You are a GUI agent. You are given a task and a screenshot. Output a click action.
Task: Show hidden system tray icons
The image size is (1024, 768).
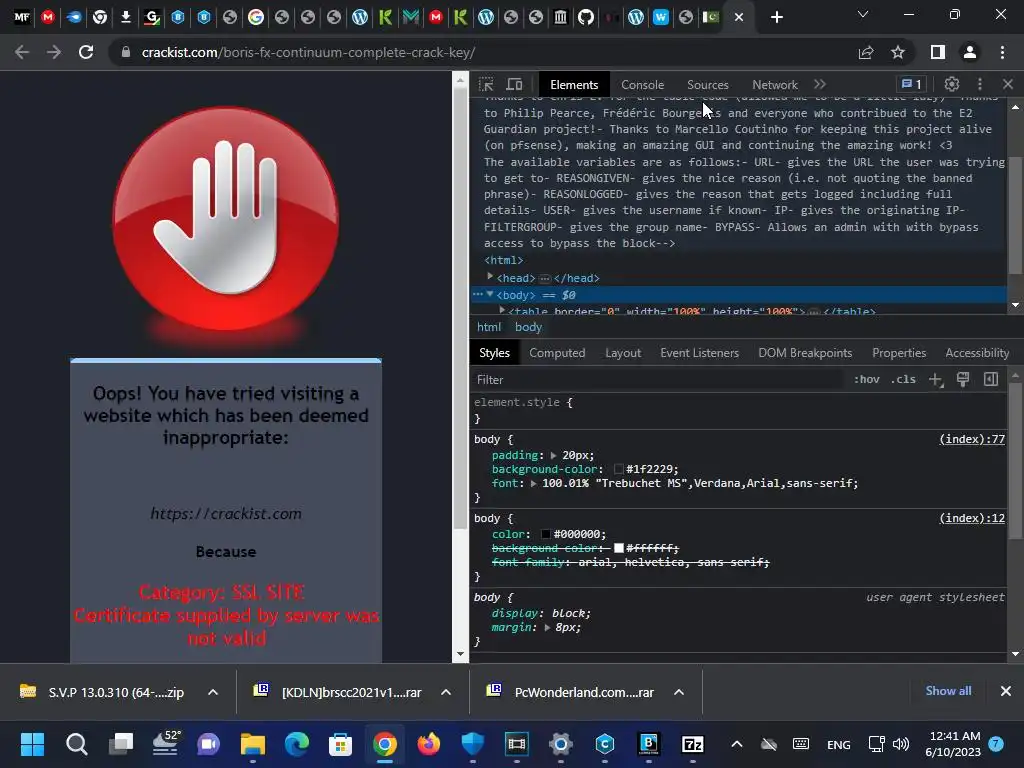[737, 744]
